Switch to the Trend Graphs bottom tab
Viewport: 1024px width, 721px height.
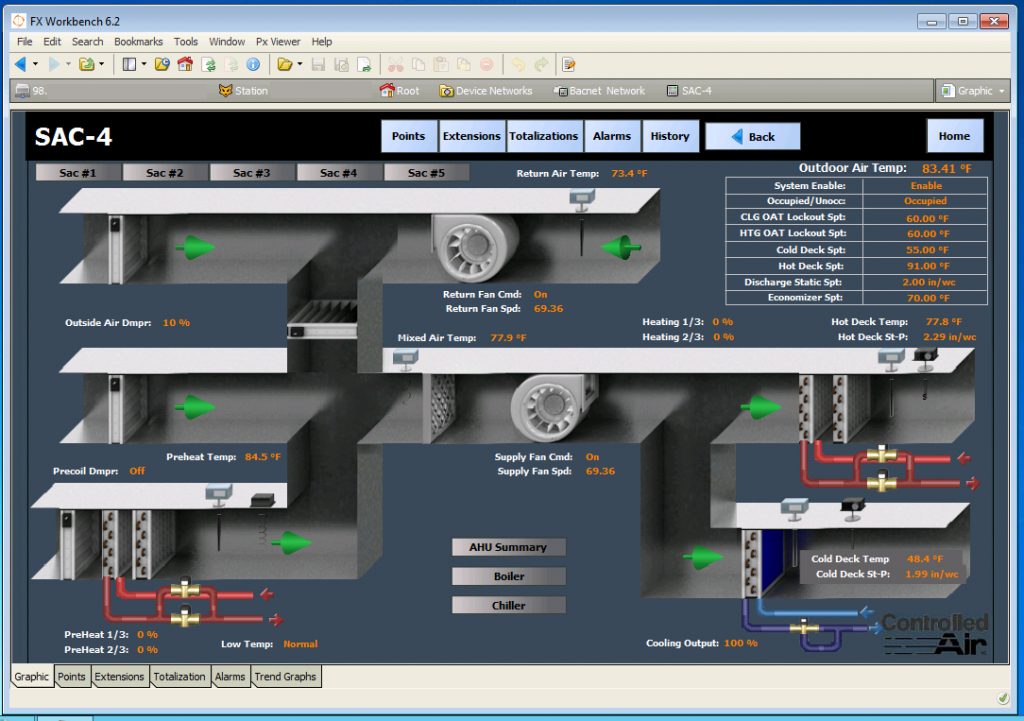coord(285,677)
